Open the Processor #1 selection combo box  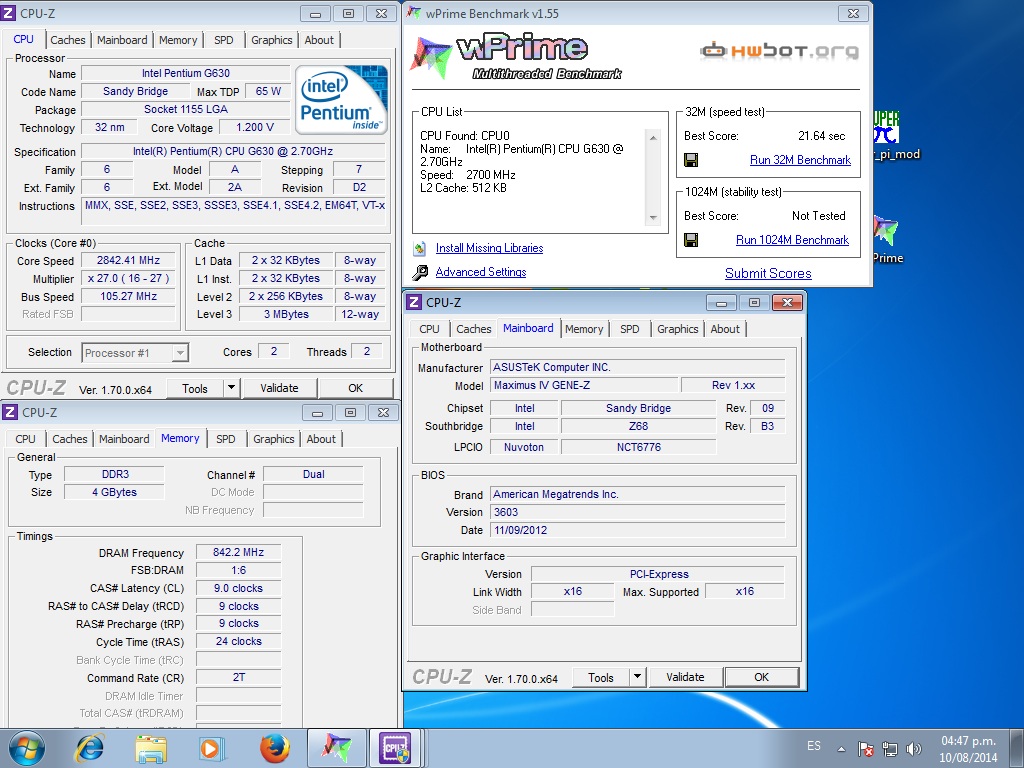pyautogui.click(x=136, y=353)
